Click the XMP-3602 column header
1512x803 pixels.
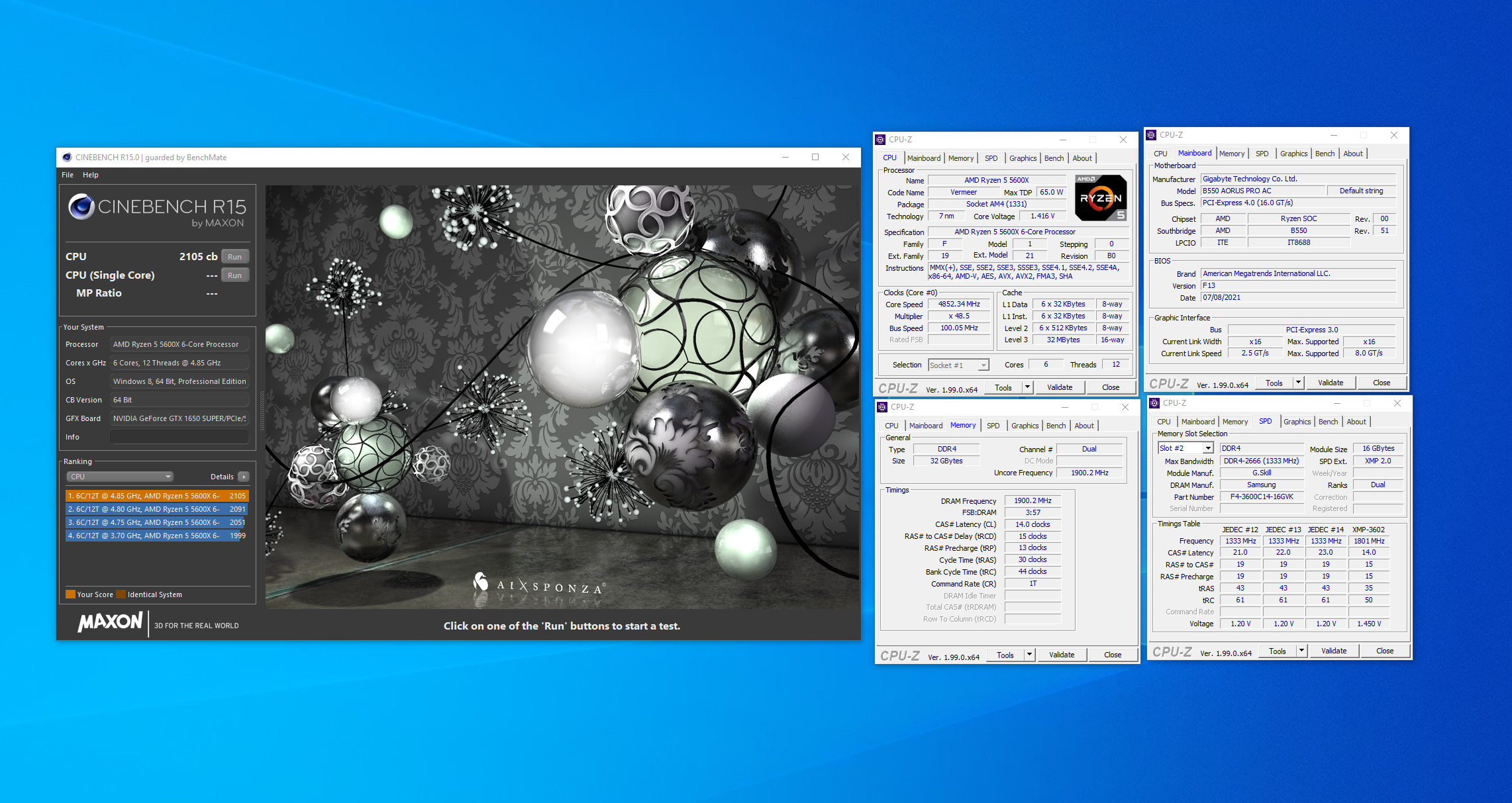(1368, 530)
